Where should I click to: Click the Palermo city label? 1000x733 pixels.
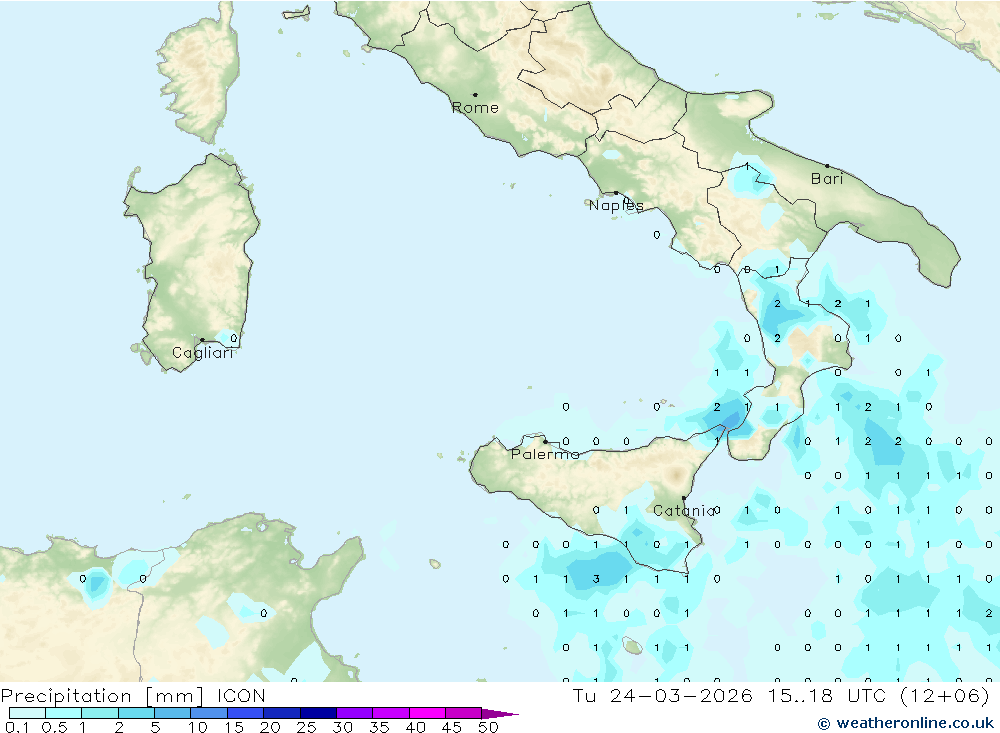[x=545, y=454]
